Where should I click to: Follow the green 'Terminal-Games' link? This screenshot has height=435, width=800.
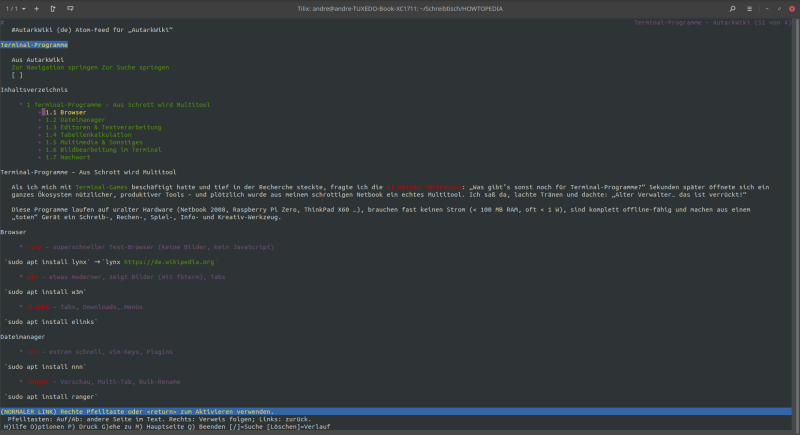tap(102, 187)
